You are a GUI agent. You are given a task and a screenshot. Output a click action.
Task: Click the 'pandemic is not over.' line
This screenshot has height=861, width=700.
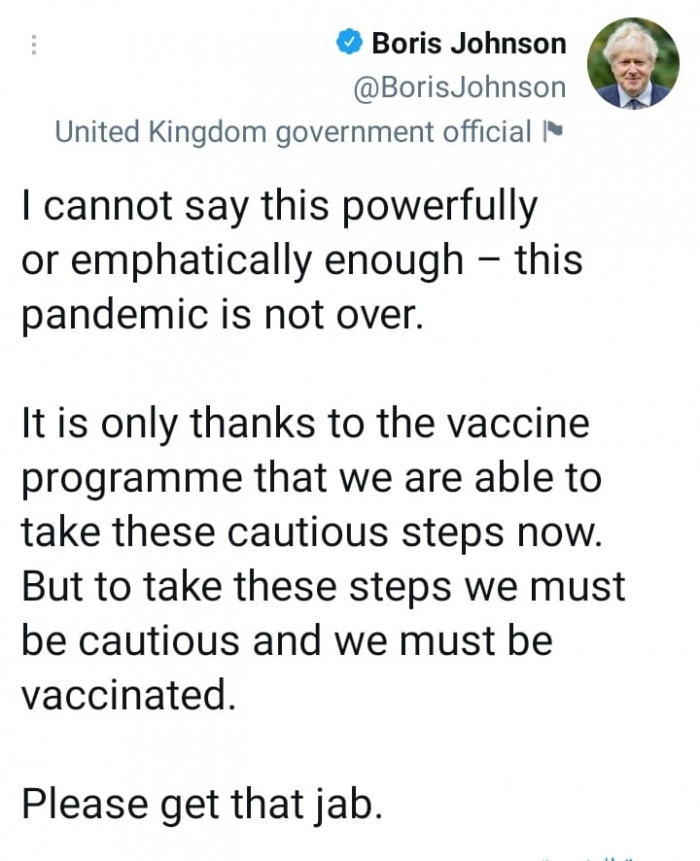click(x=220, y=314)
